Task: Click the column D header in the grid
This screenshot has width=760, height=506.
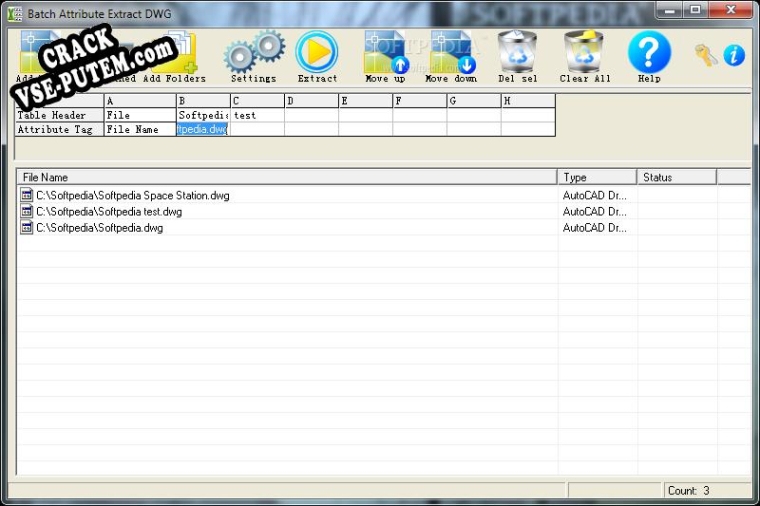Action: pos(311,101)
